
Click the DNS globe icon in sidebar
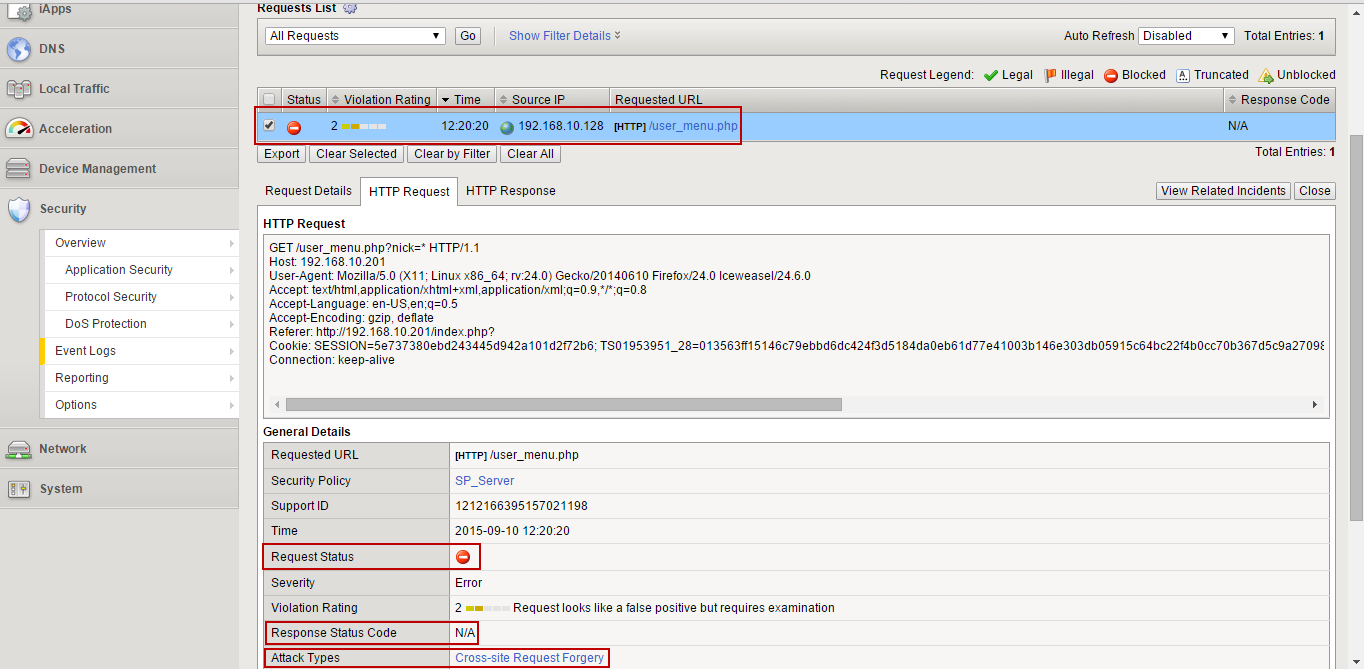19,48
